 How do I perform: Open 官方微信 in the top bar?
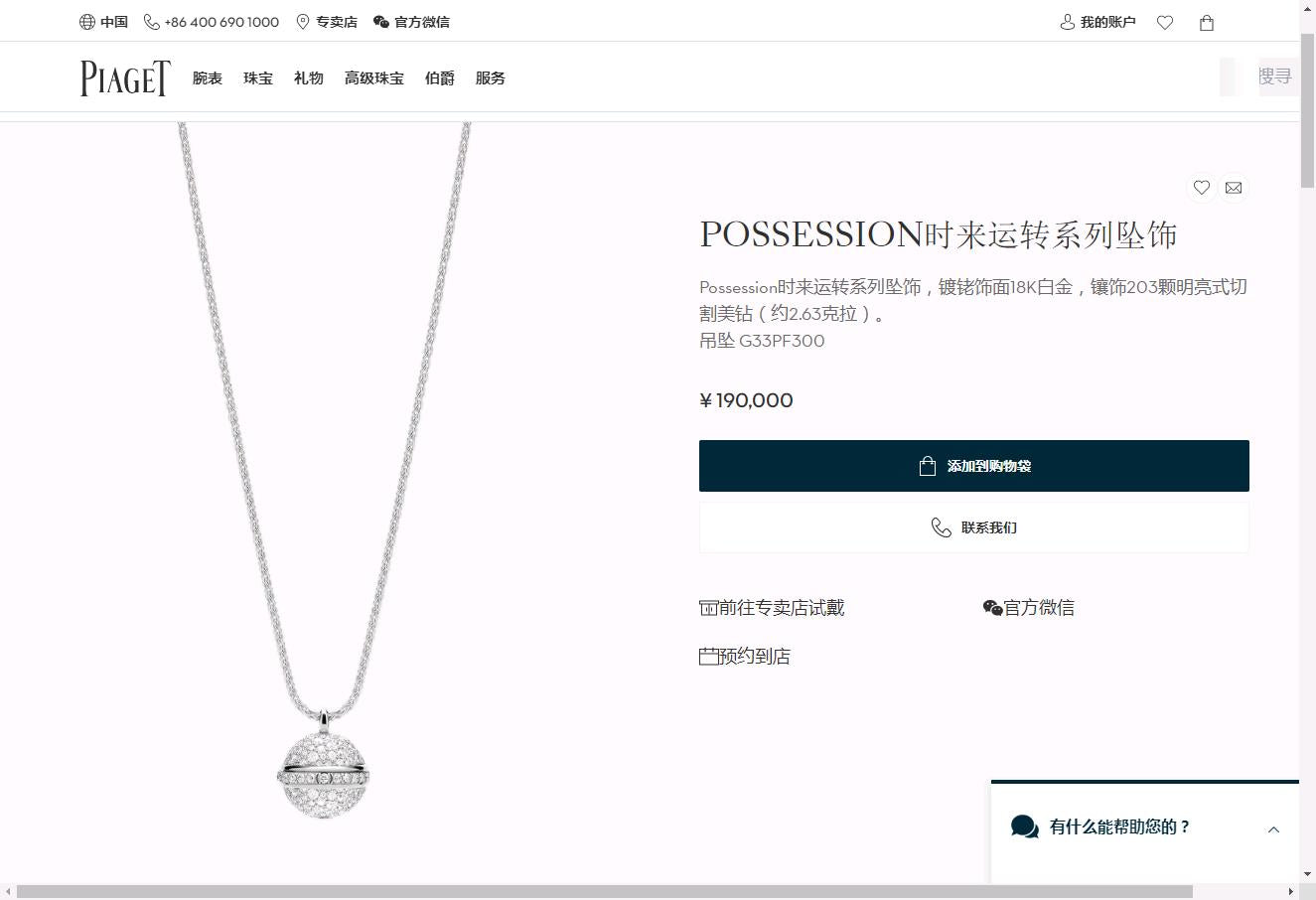point(411,22)
